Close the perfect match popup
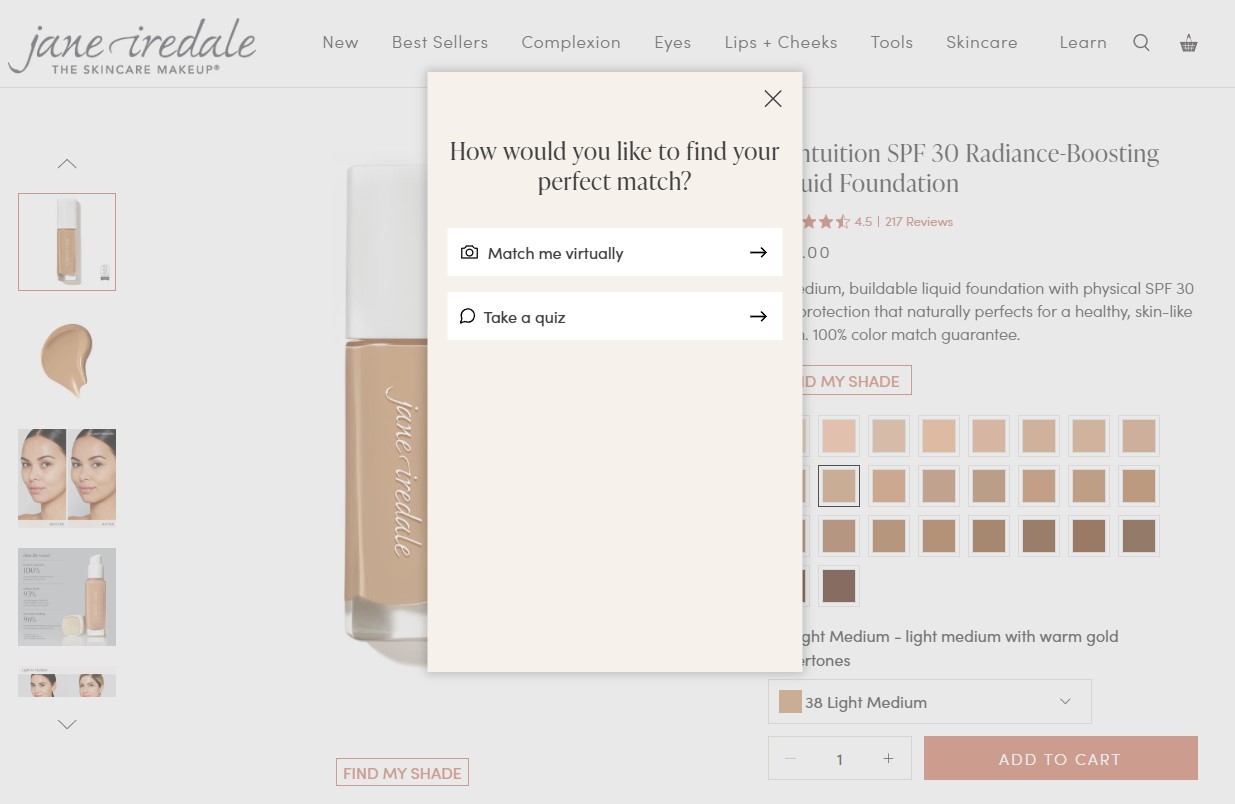Screen dimensions: 1235x804 773,98
